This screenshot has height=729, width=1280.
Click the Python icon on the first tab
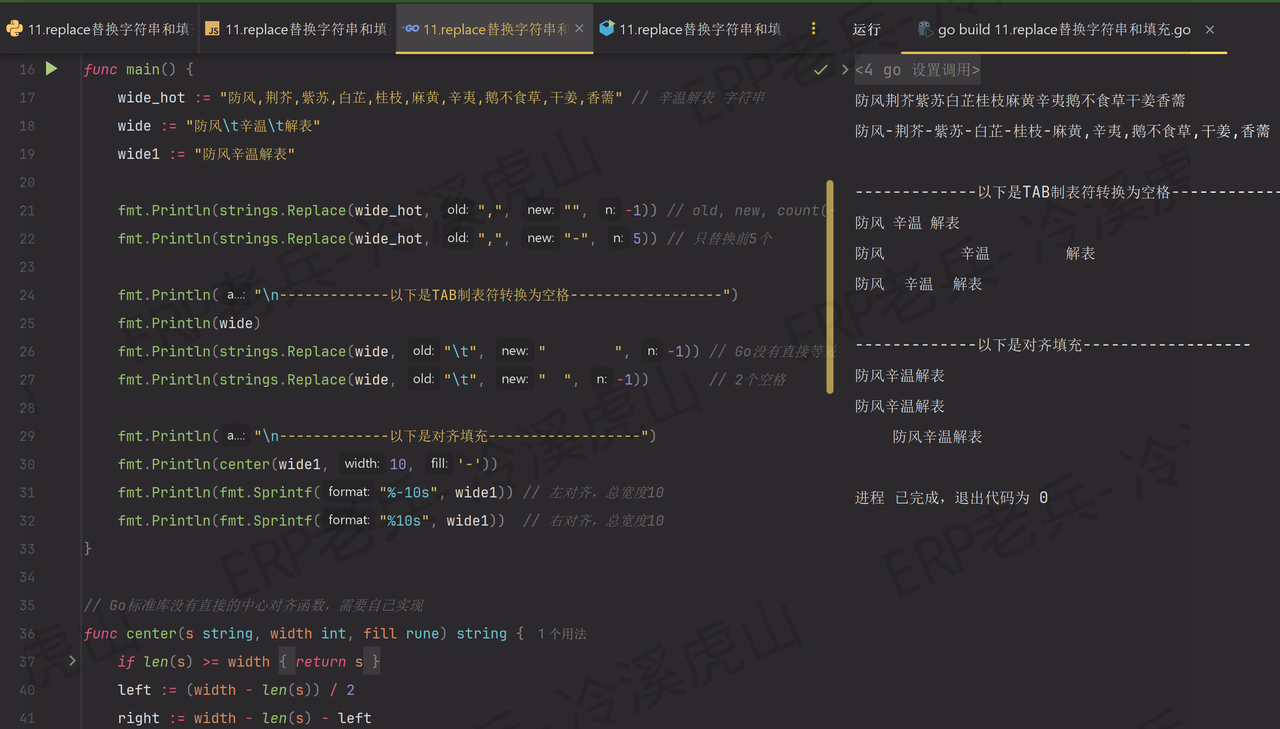click(x=14, y=30)
